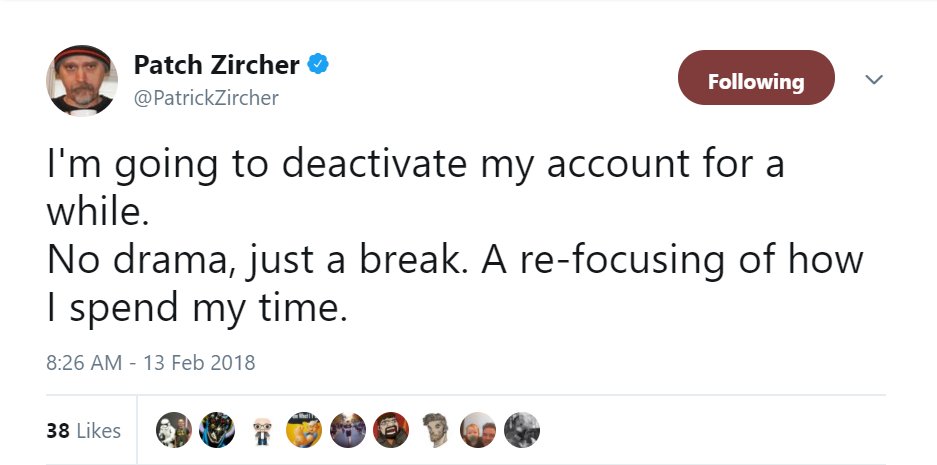Click Patch Zircher's profile avatar
Viewport: 937px width, 465px height.
(82, 81)
